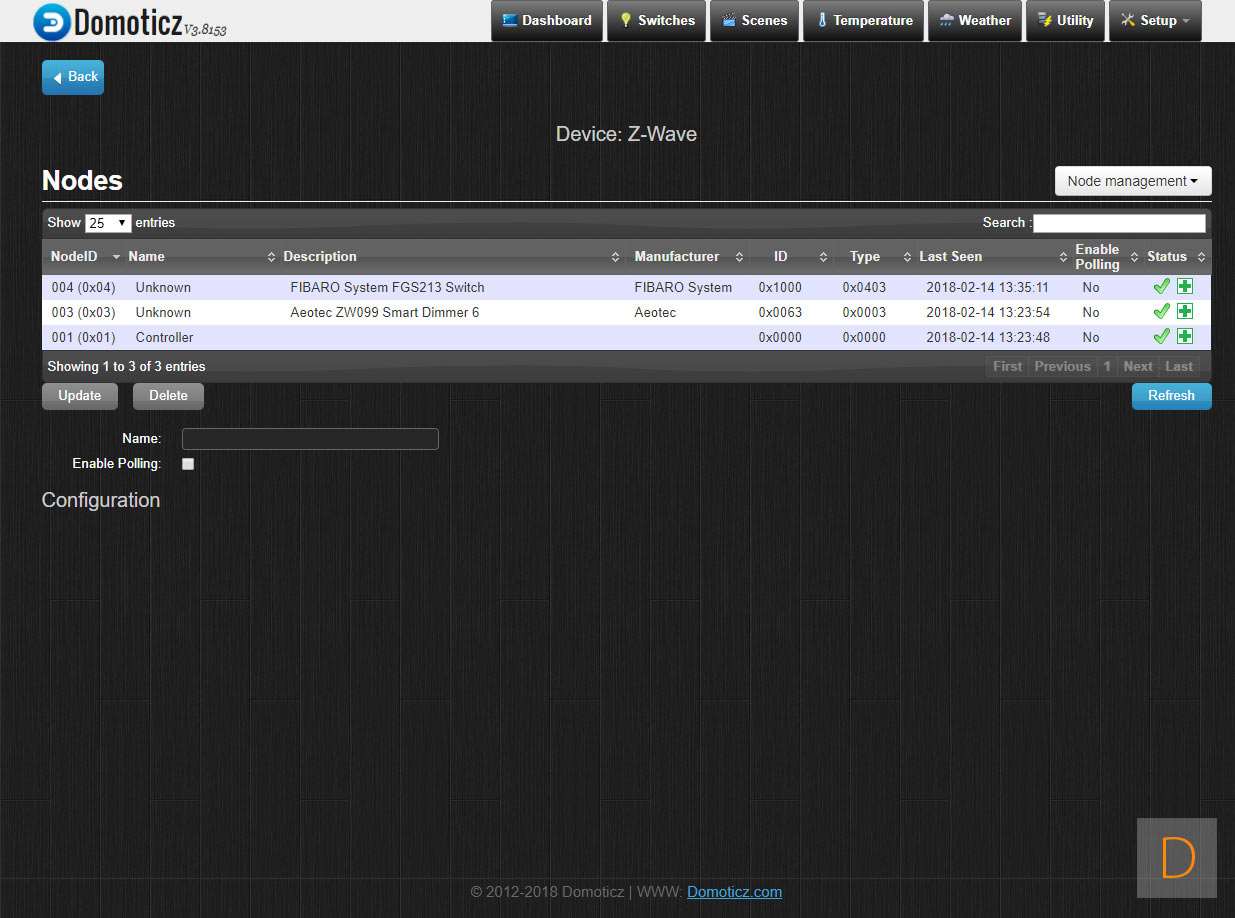Open the Node management dropdown
The image size is (1235, 918).
(x=1132, y=181)
